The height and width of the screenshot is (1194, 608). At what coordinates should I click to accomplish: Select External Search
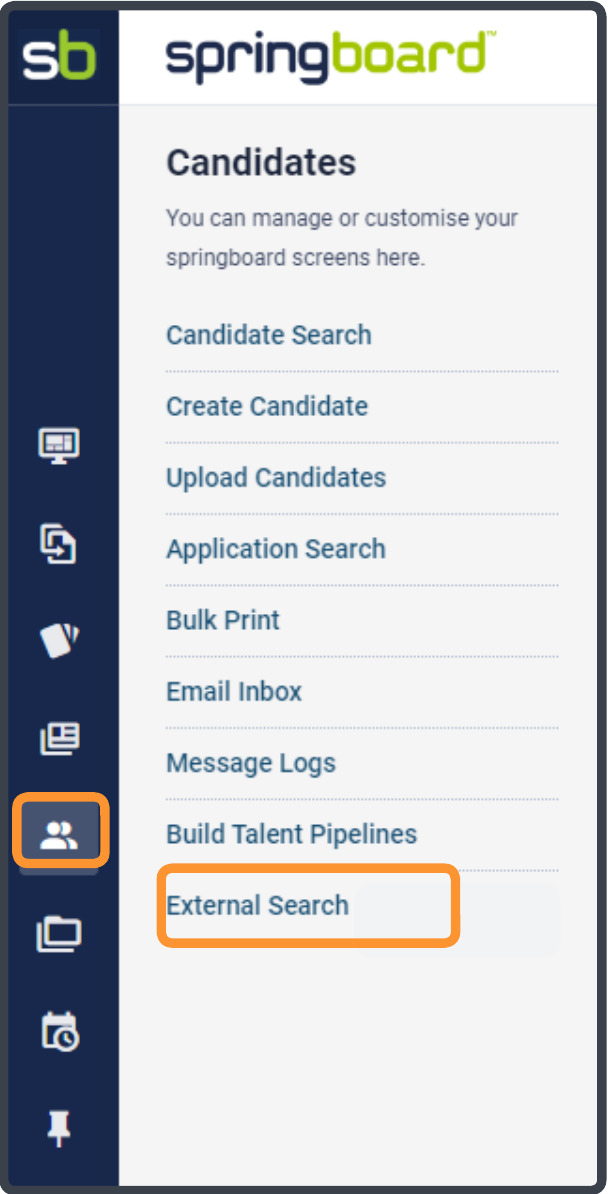[x=258, y=905]
